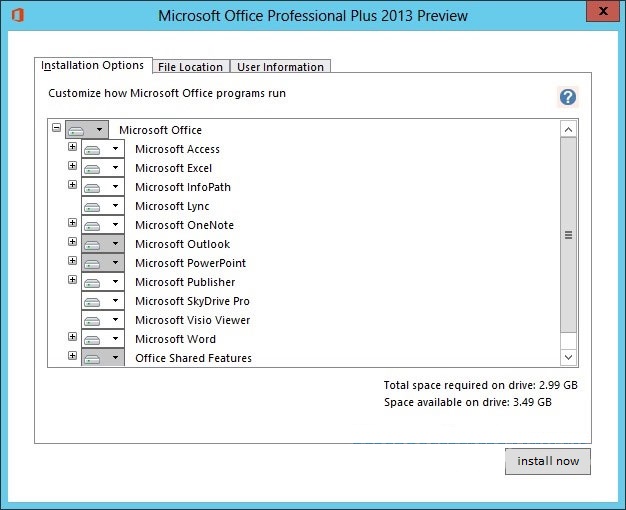Click the Office logo in title bar
The image size is (626, 510).
(18, 16)
